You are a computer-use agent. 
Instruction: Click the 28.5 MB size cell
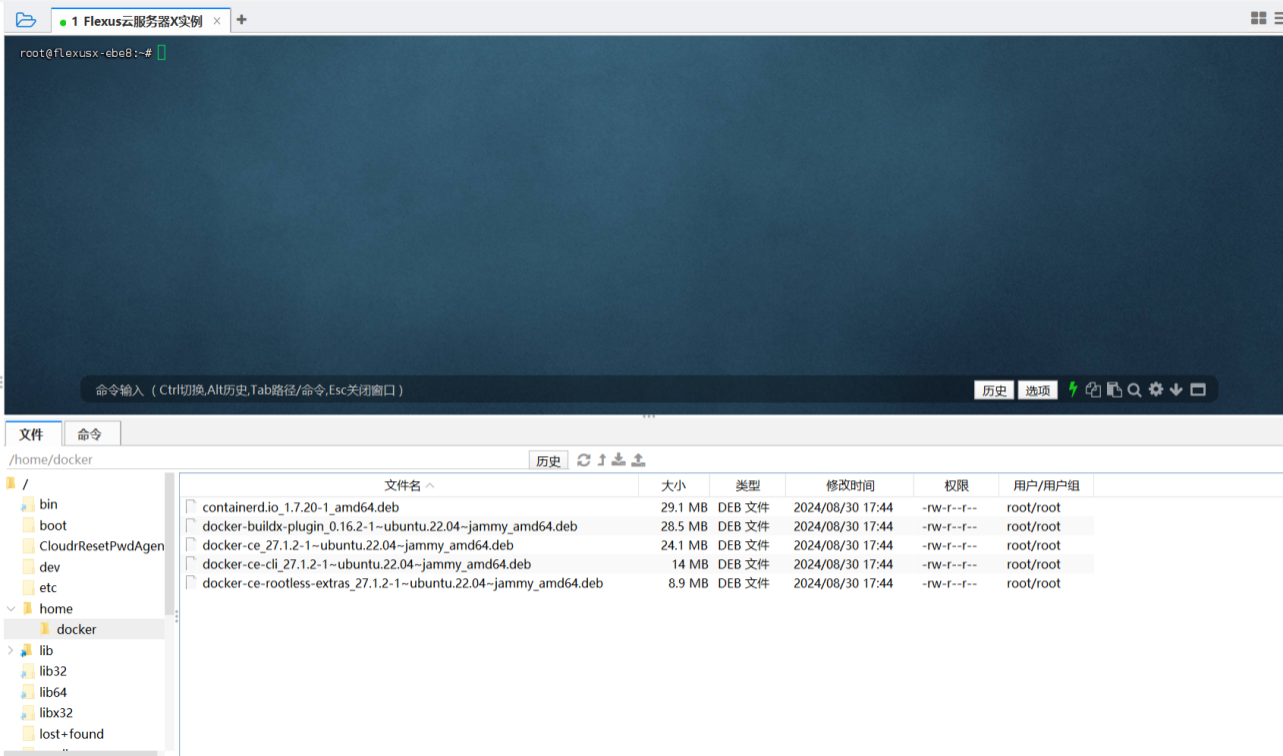tap(684, 526)
